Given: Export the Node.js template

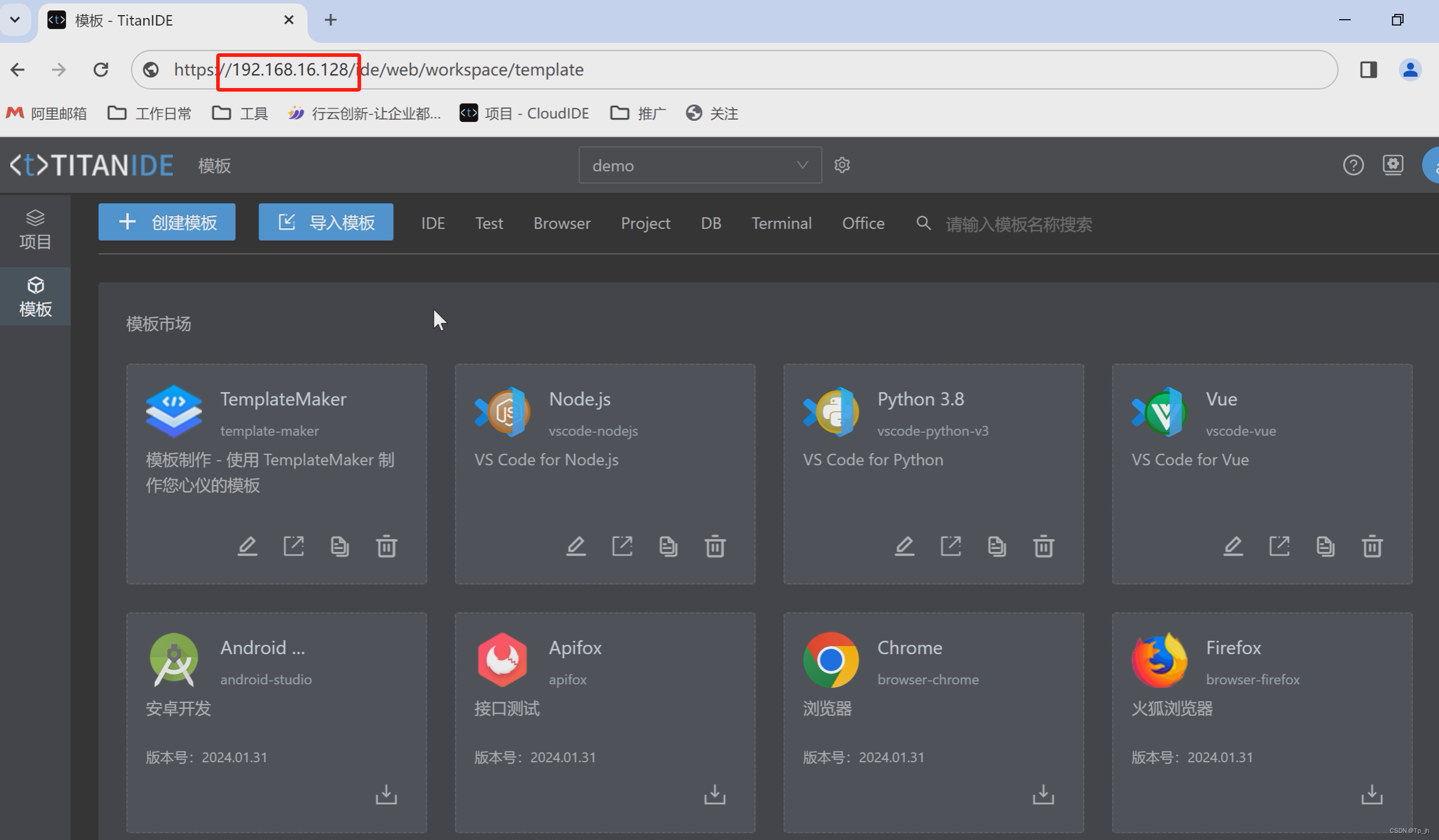Looking at the screenshot, I should pos(622,546).
